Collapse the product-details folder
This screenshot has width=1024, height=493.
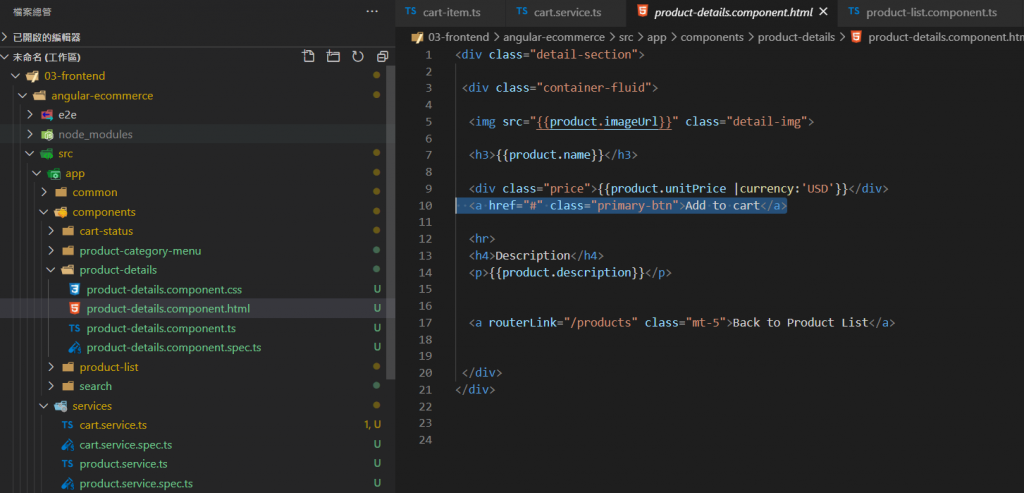tap(52, 270)
